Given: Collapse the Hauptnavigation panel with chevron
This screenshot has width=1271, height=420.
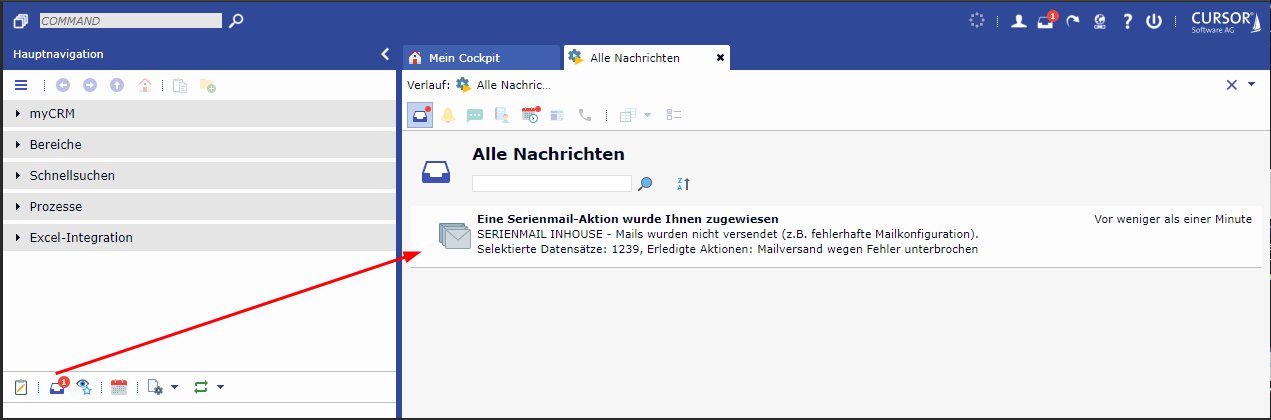Looking at the screenshot, I should pos(385,54).
